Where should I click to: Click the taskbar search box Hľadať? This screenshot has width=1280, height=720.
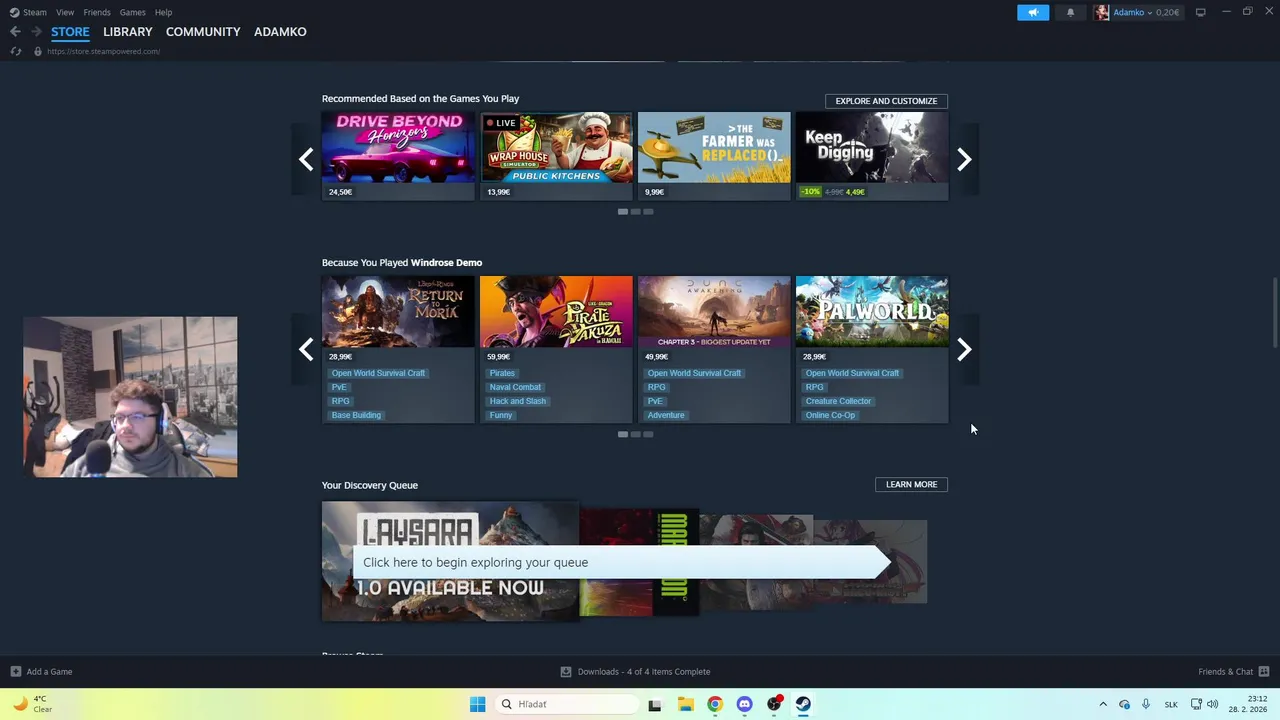pyautogui.click(x=568, y=704)
